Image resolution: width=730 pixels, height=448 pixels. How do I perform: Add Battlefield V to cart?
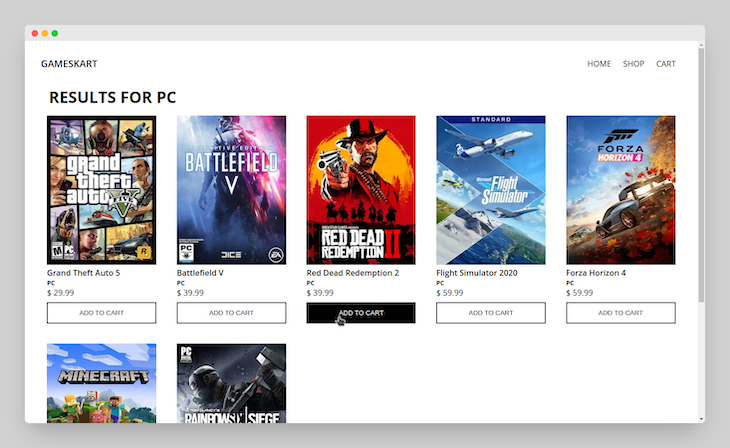tap(231, 312)
